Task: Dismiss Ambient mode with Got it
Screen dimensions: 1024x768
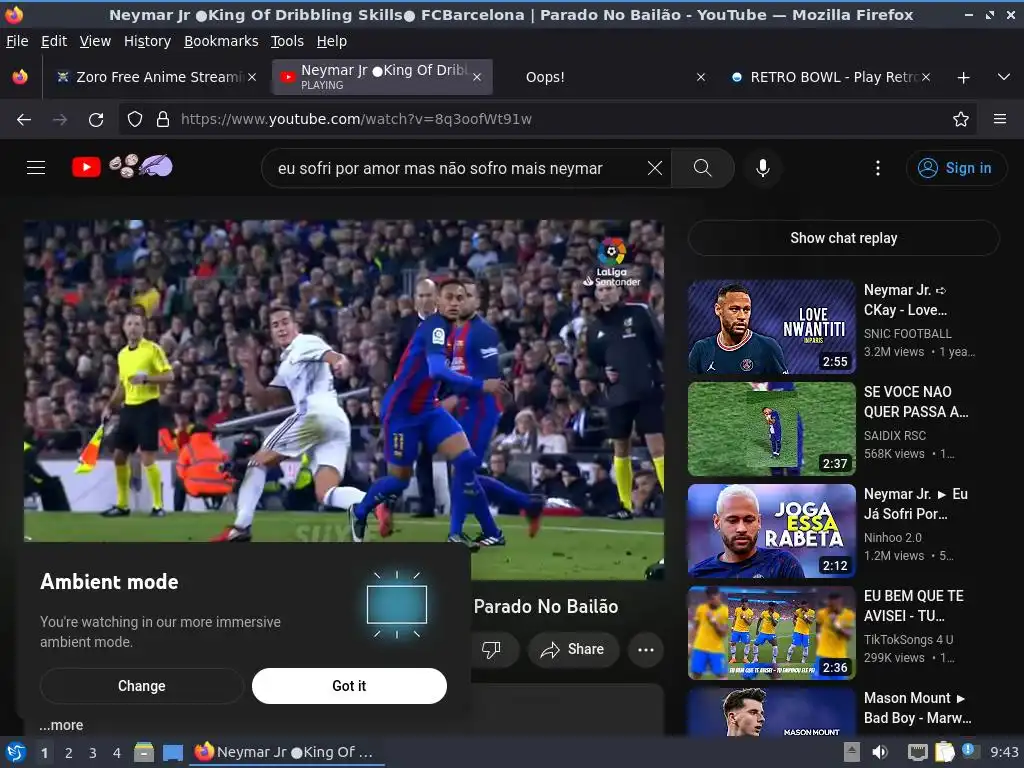Action: tap(349, 686)
